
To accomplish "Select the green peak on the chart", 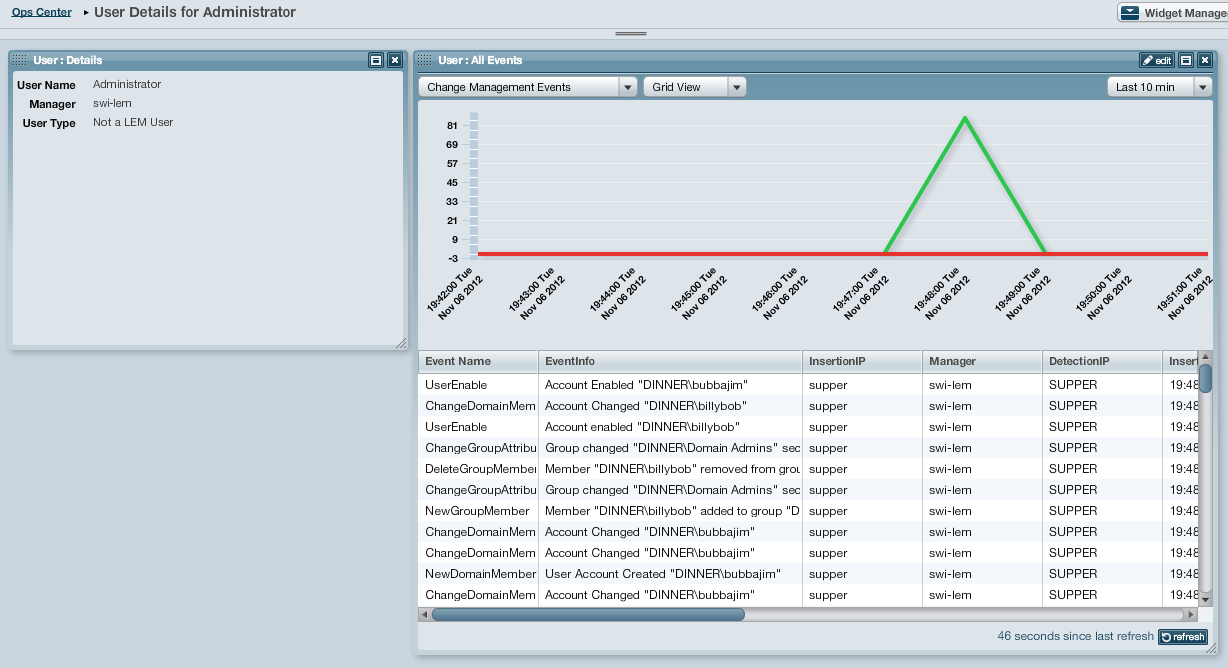I will 965,119.
